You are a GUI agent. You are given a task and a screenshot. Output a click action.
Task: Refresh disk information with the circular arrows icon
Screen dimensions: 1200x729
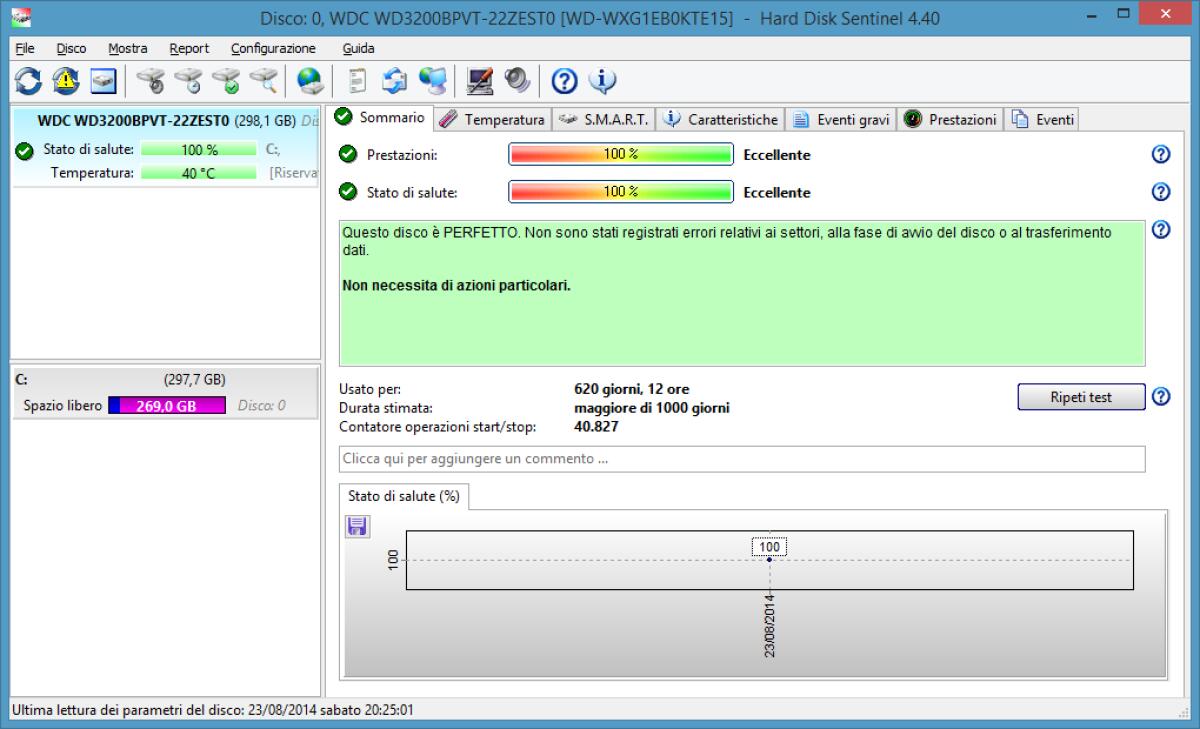28,82
